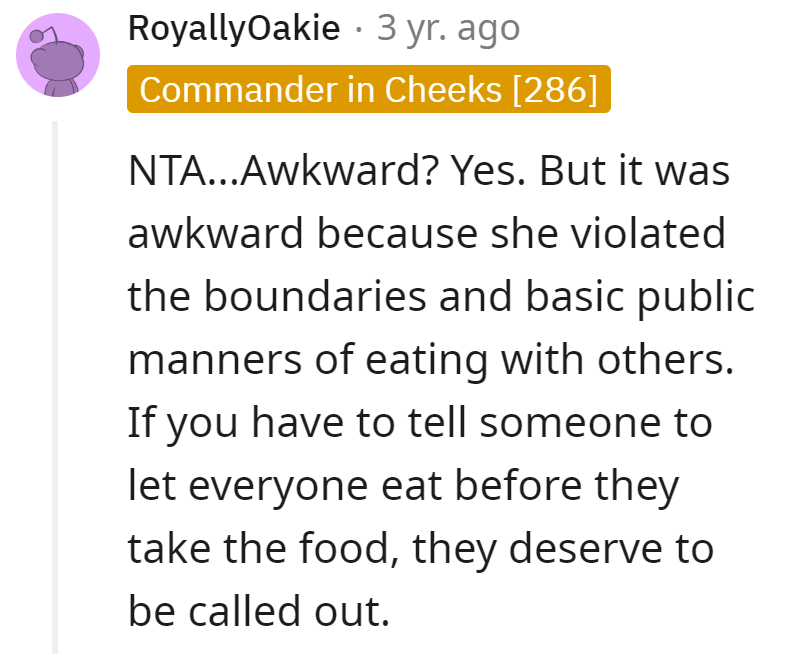Viewport: 788px width, 654px height.
Task: Click the line 'let everyone eat before they'
Action: point(404,486)
